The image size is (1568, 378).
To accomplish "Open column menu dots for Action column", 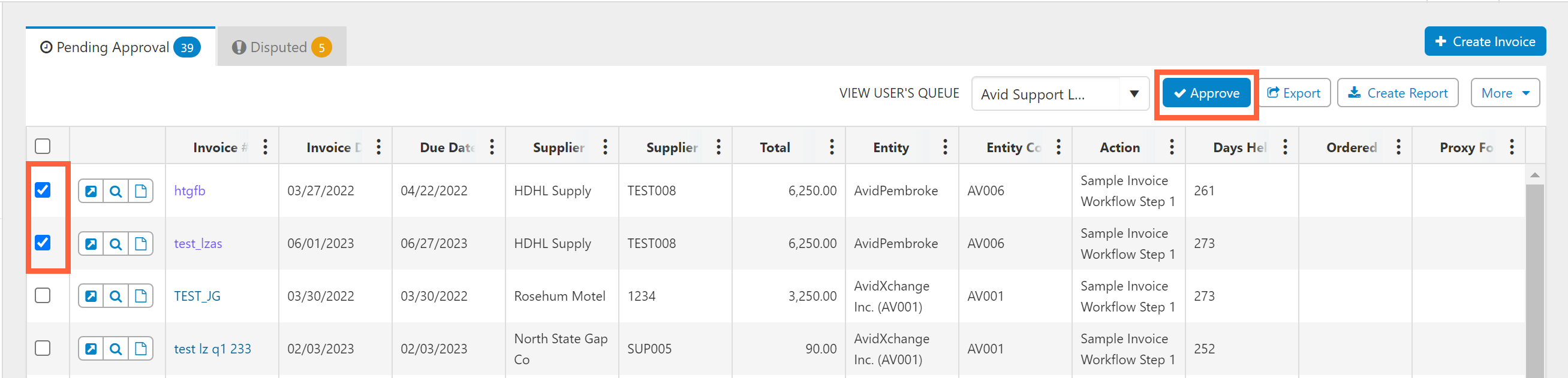I will [1171, 147].
